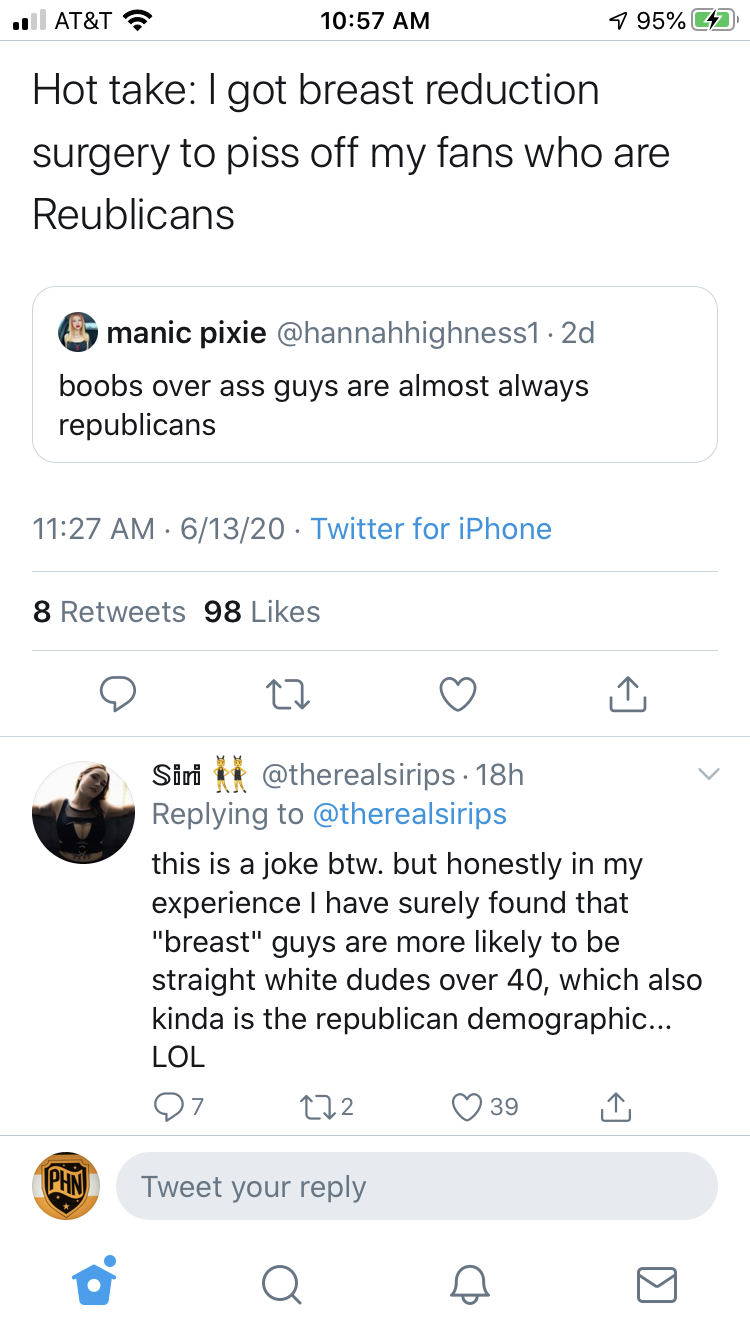Open the quoted manic pixie tweet
Image resolution: width=750 pixels, height=1334 pixels.
375,375
